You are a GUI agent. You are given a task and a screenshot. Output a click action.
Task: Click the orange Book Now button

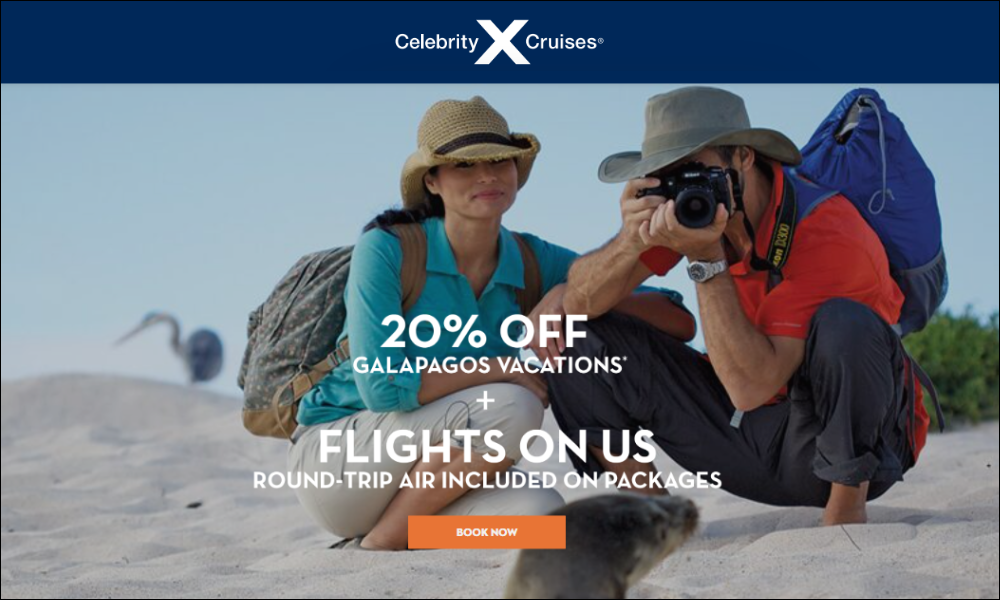click(x=487, y=532)
